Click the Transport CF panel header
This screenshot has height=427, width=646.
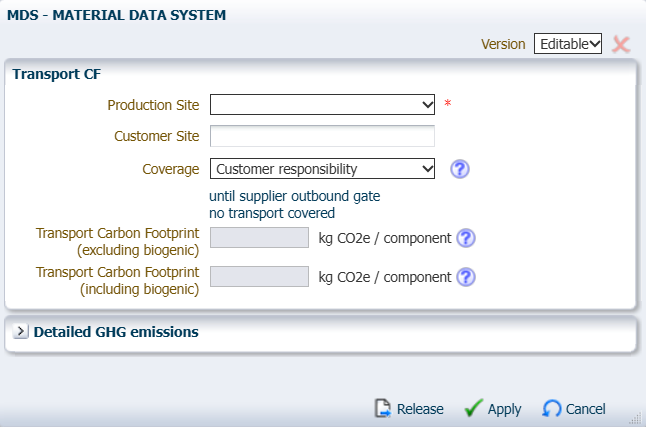56,73
